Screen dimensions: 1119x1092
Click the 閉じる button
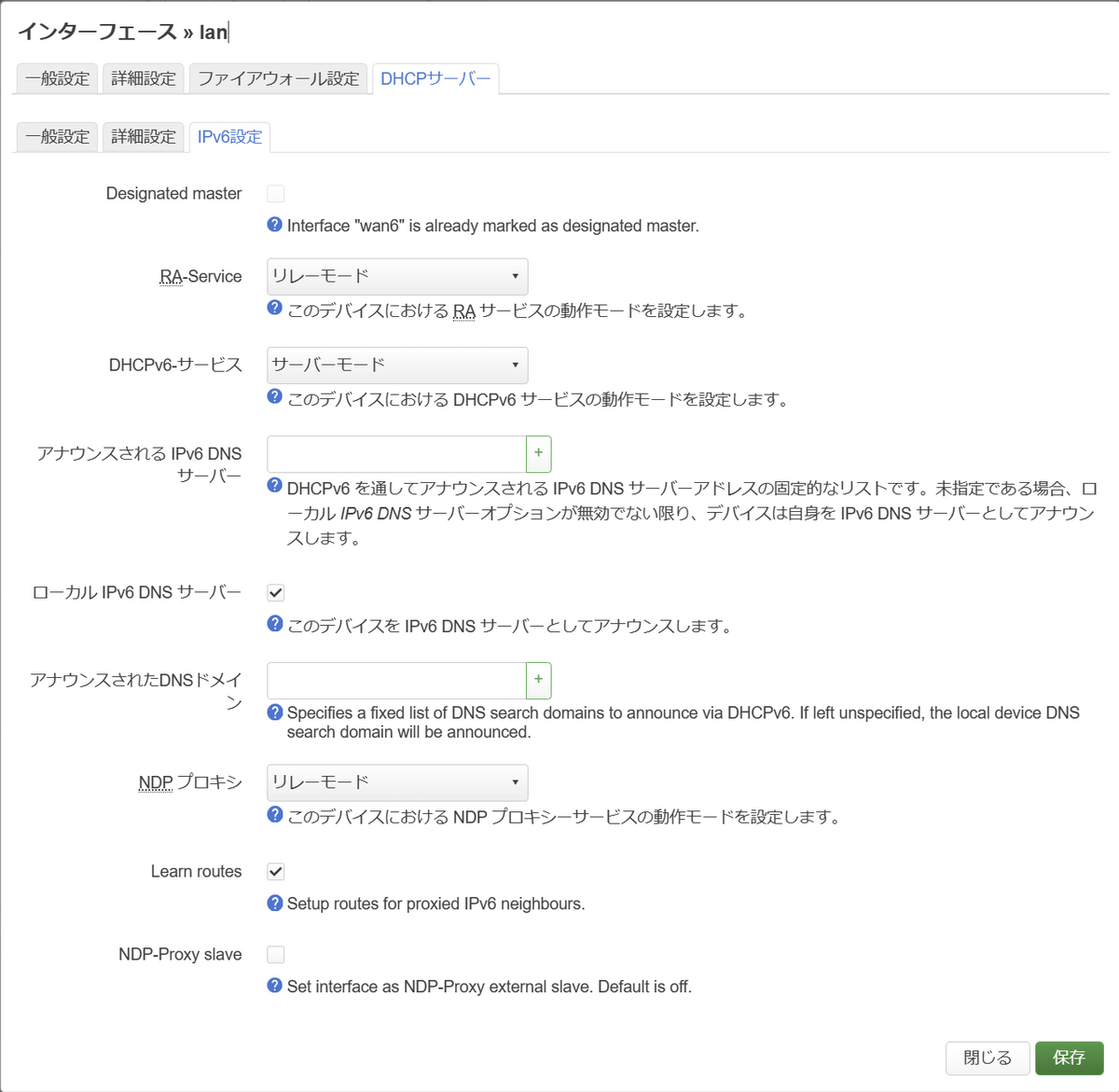[988, 1057]
